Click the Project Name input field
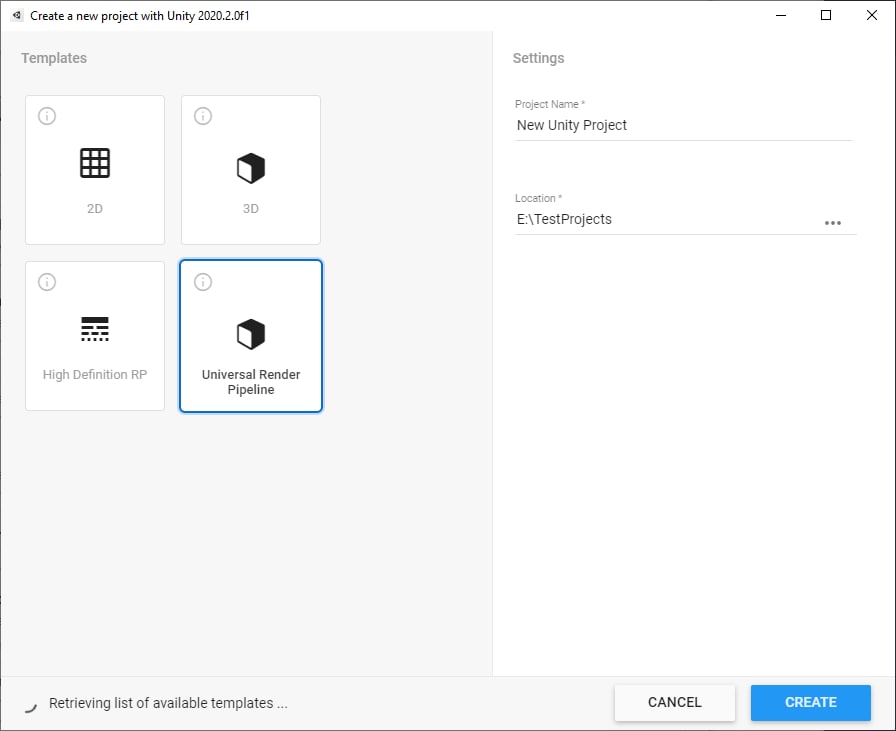The width and height of the screenshot is (896, 731). 683,125
